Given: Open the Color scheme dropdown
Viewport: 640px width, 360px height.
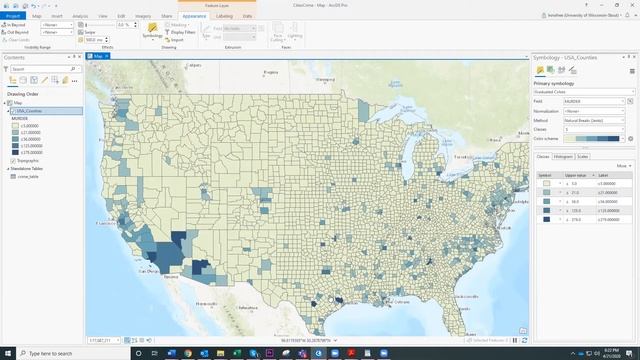Looking at the screenshot, I should tap(594, 139).
